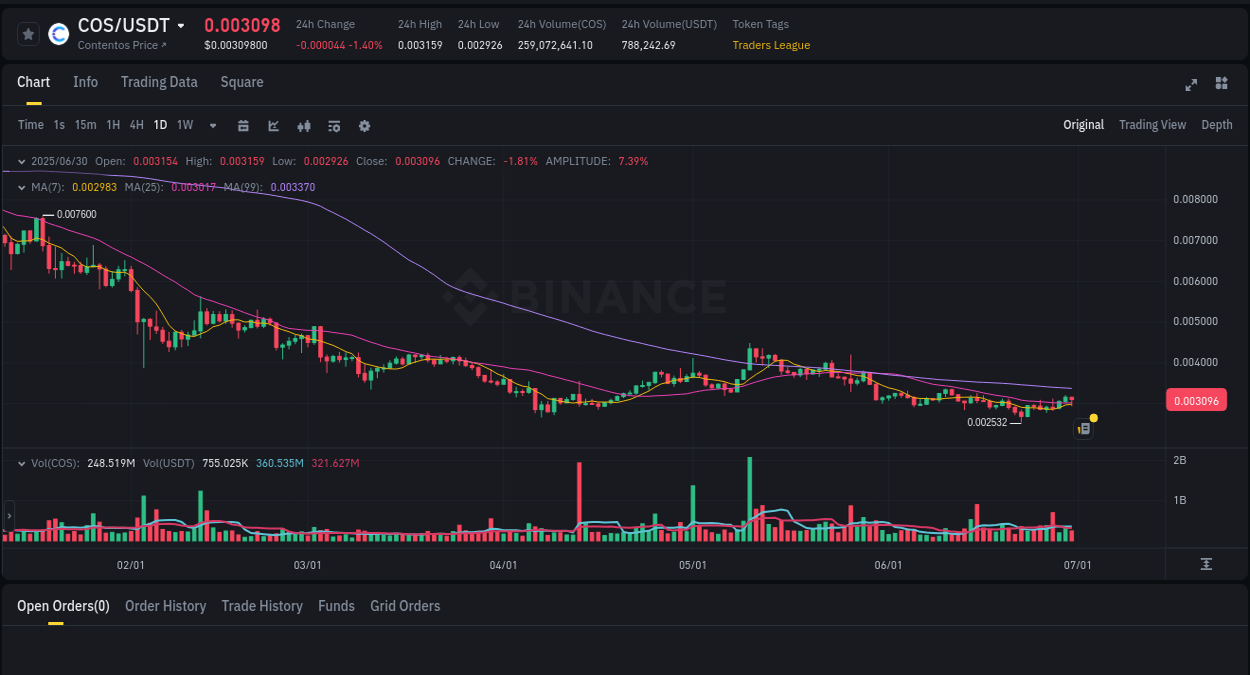Click the chart settings gear icon
Screen dimensions: 1250x675
[x=364, y=125]
